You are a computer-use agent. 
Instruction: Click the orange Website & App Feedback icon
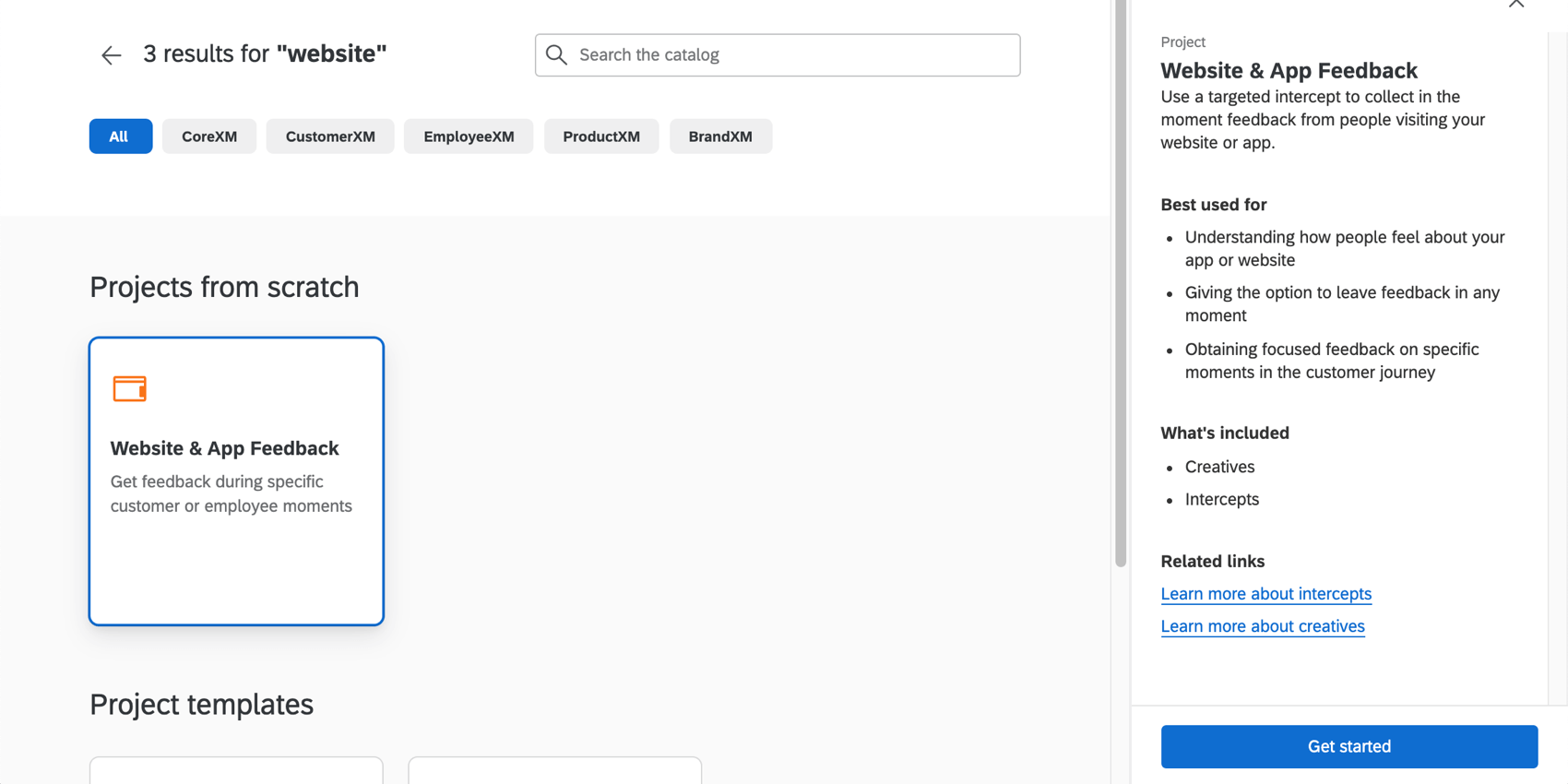(x=130, y=388)
